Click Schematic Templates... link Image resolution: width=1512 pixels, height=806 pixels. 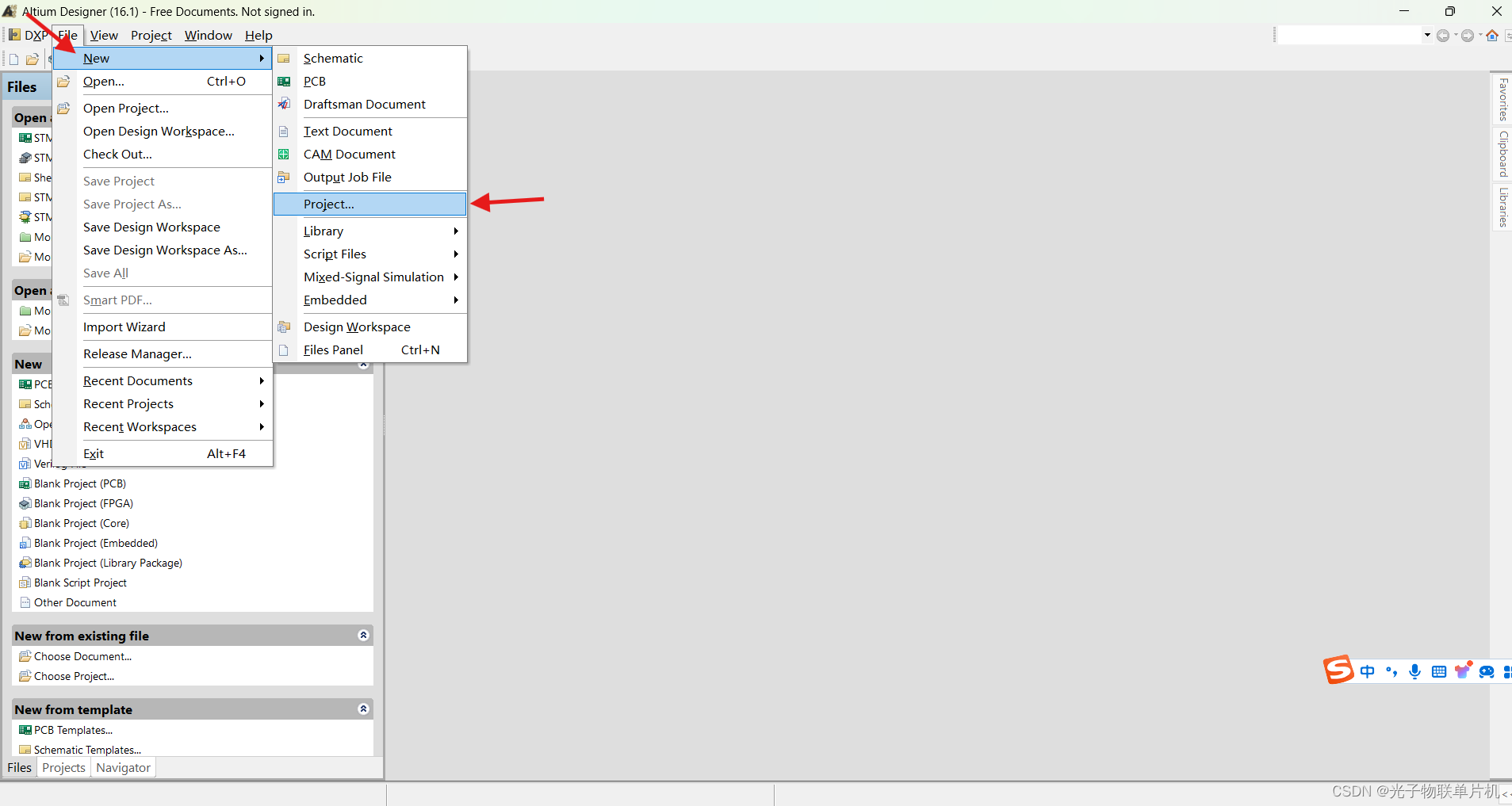[x=87, y=750]
